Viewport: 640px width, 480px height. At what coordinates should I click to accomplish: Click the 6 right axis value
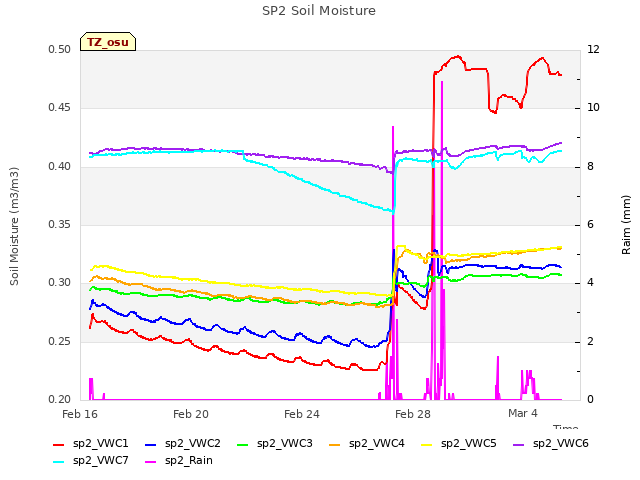(591, 224)
